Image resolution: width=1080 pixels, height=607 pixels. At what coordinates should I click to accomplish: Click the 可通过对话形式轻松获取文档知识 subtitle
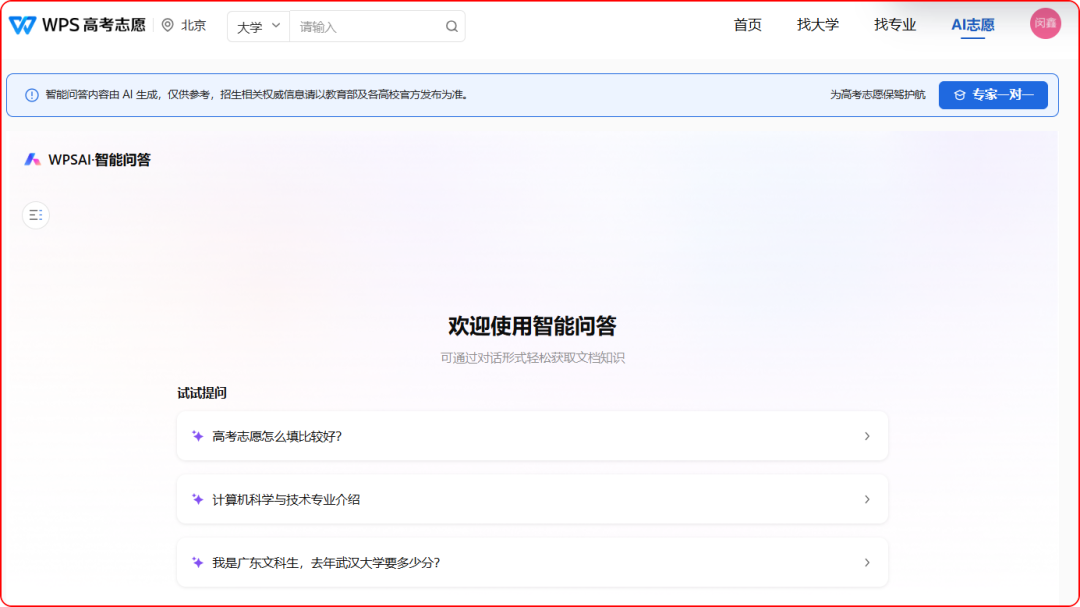[532, 358]
